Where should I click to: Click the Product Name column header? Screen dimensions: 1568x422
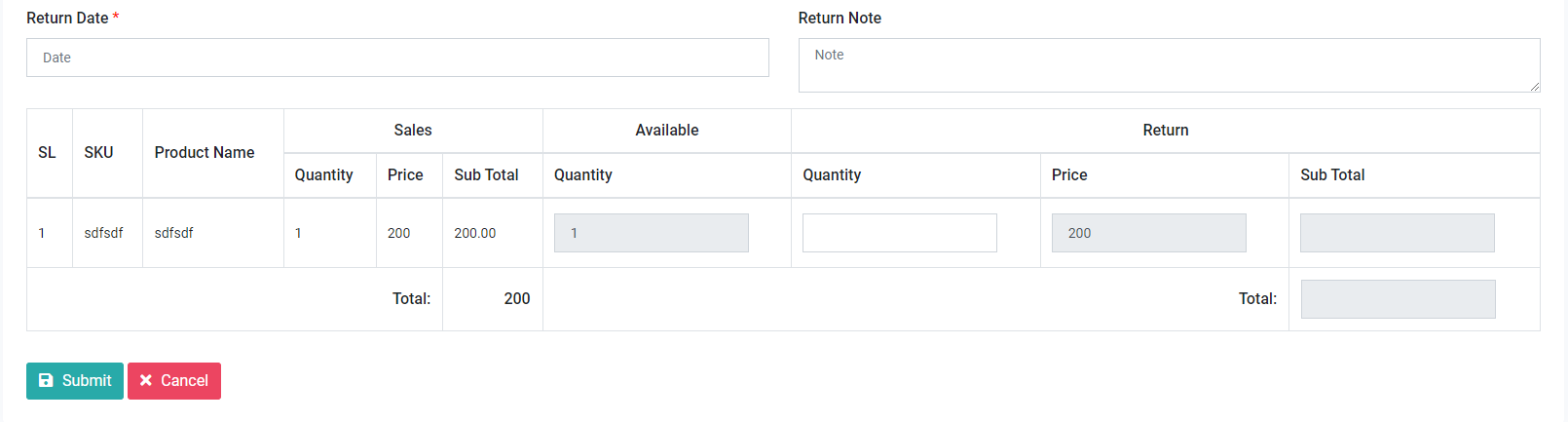[x=205, y=153]
